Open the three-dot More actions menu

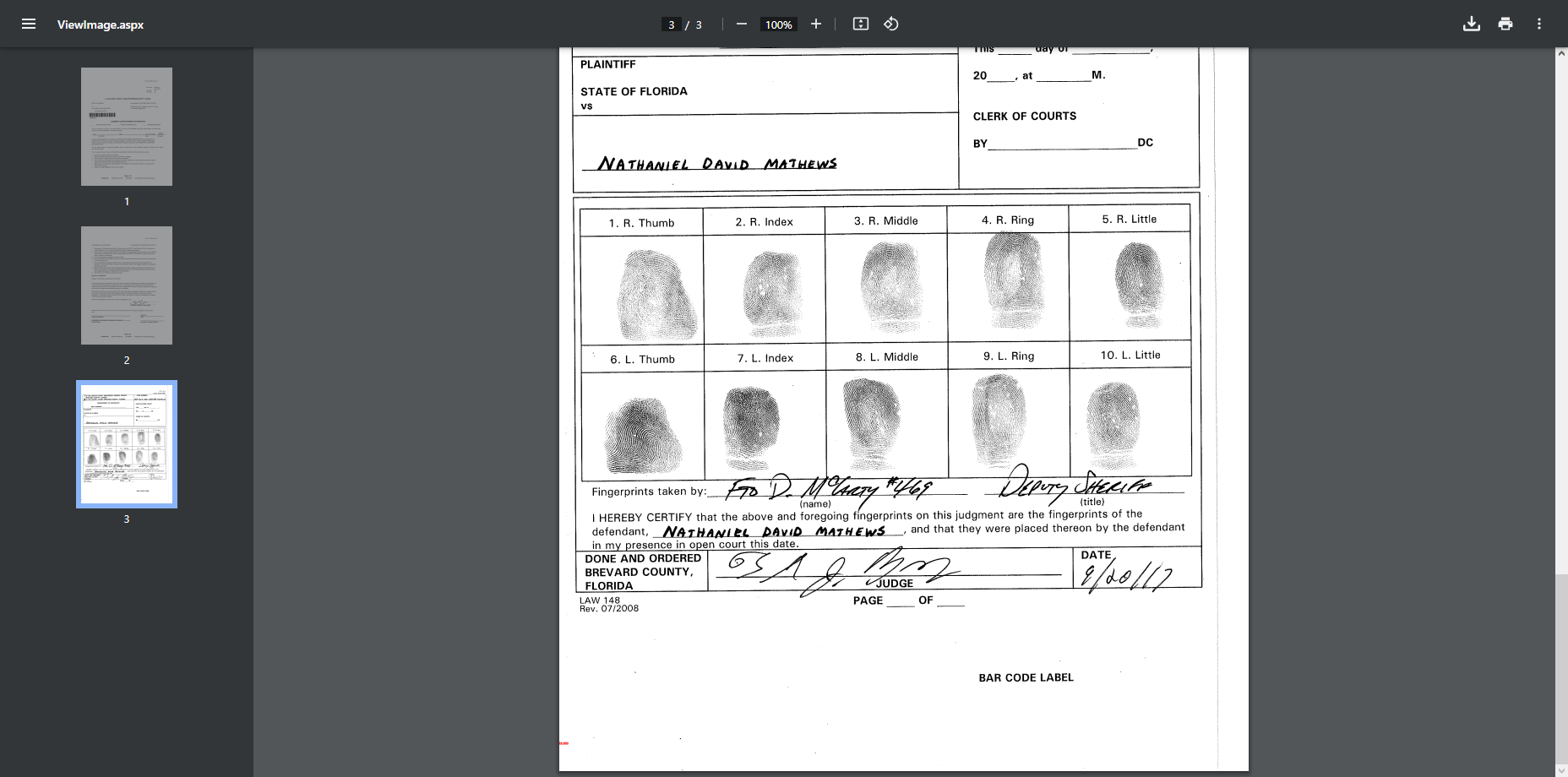coord(1539,24)
